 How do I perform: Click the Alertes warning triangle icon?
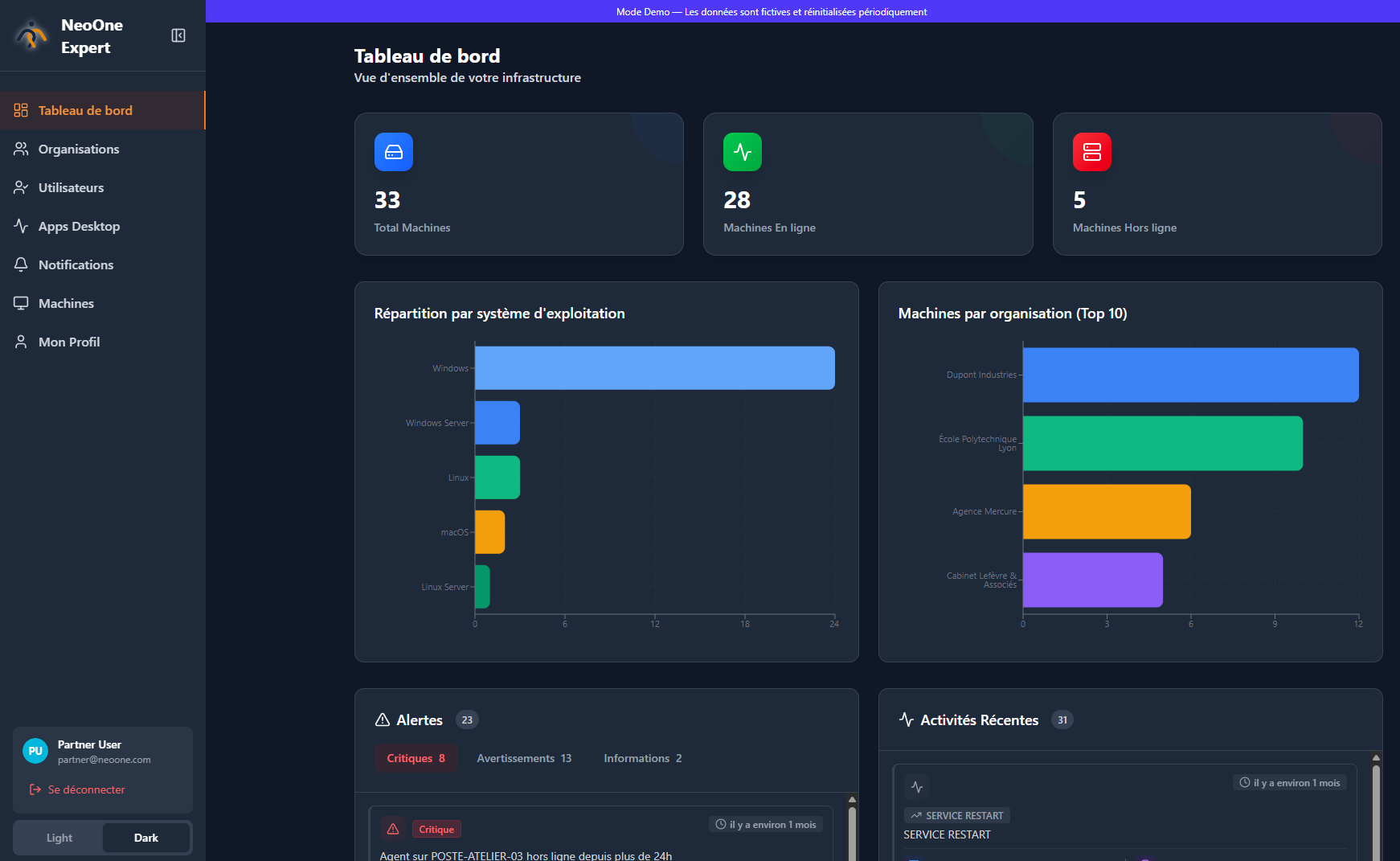tap(383, 720)
